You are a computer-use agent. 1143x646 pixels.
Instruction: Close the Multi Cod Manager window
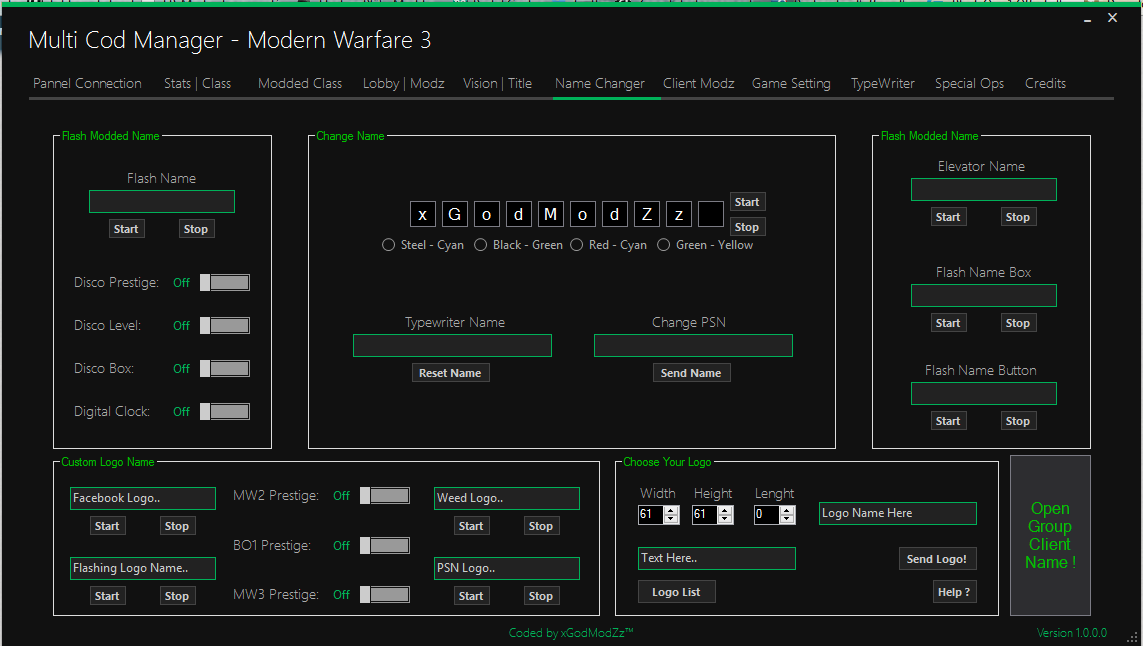point(1112,17)
